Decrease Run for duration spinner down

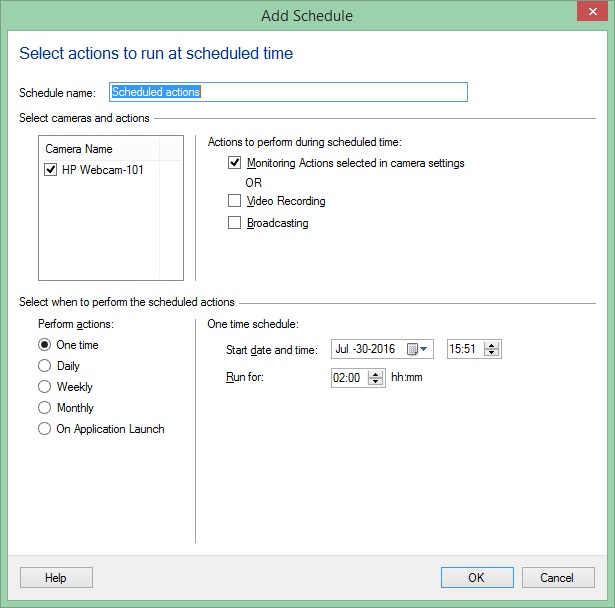click(376, 382)
